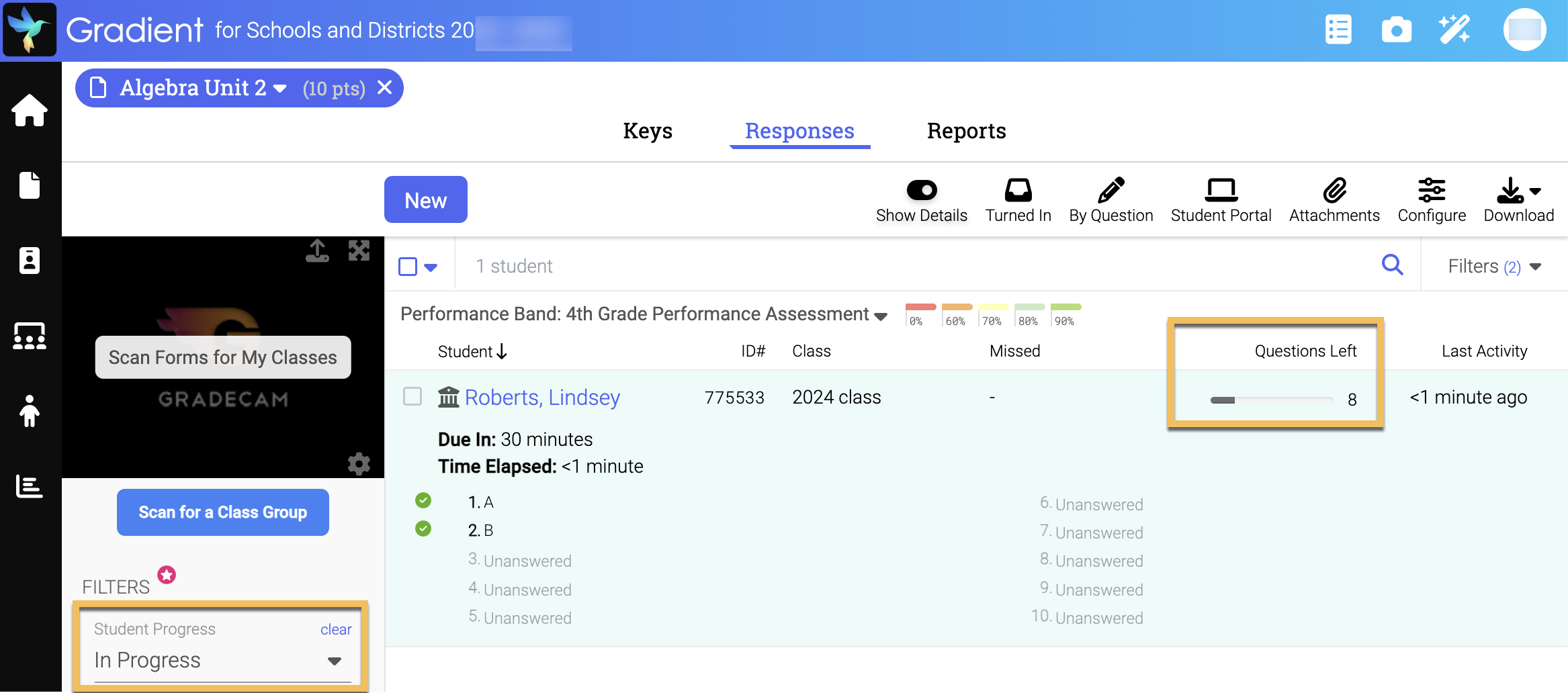Go to Home in sidebar
The height and width of the screenshot is (693, 1568).
coord(30,110)
